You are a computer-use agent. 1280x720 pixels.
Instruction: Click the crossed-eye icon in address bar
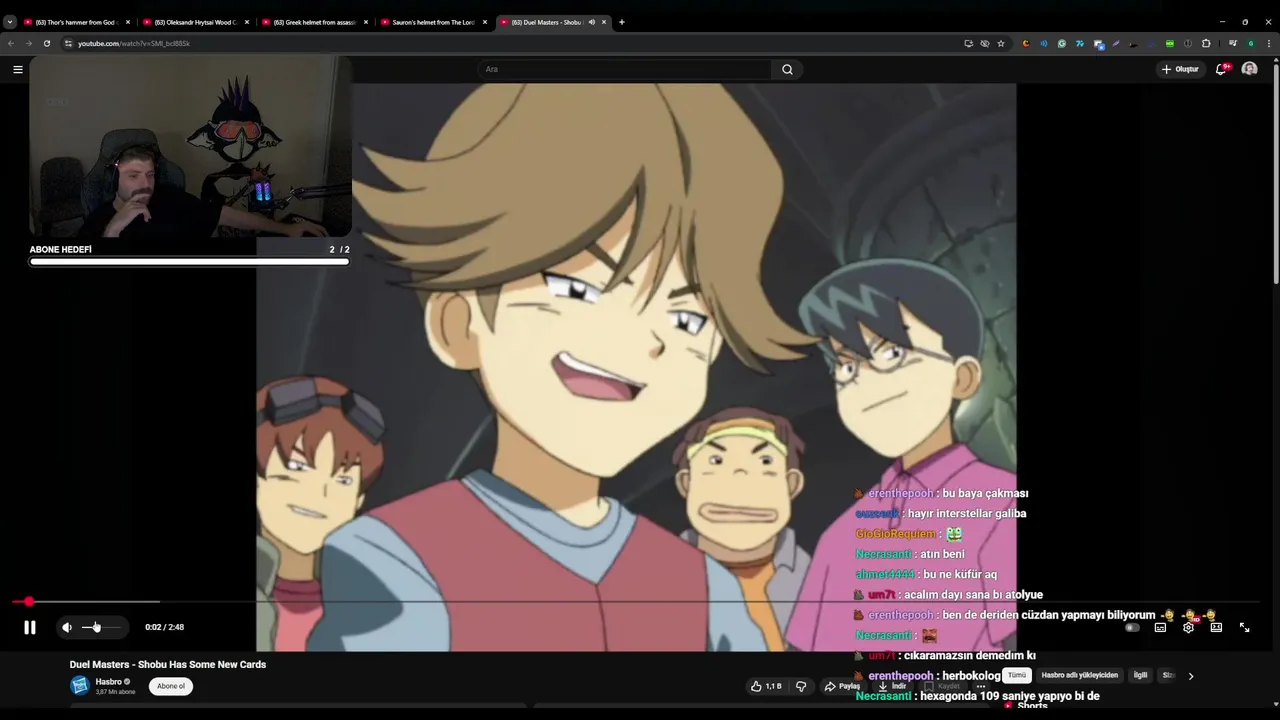(985, 43)
